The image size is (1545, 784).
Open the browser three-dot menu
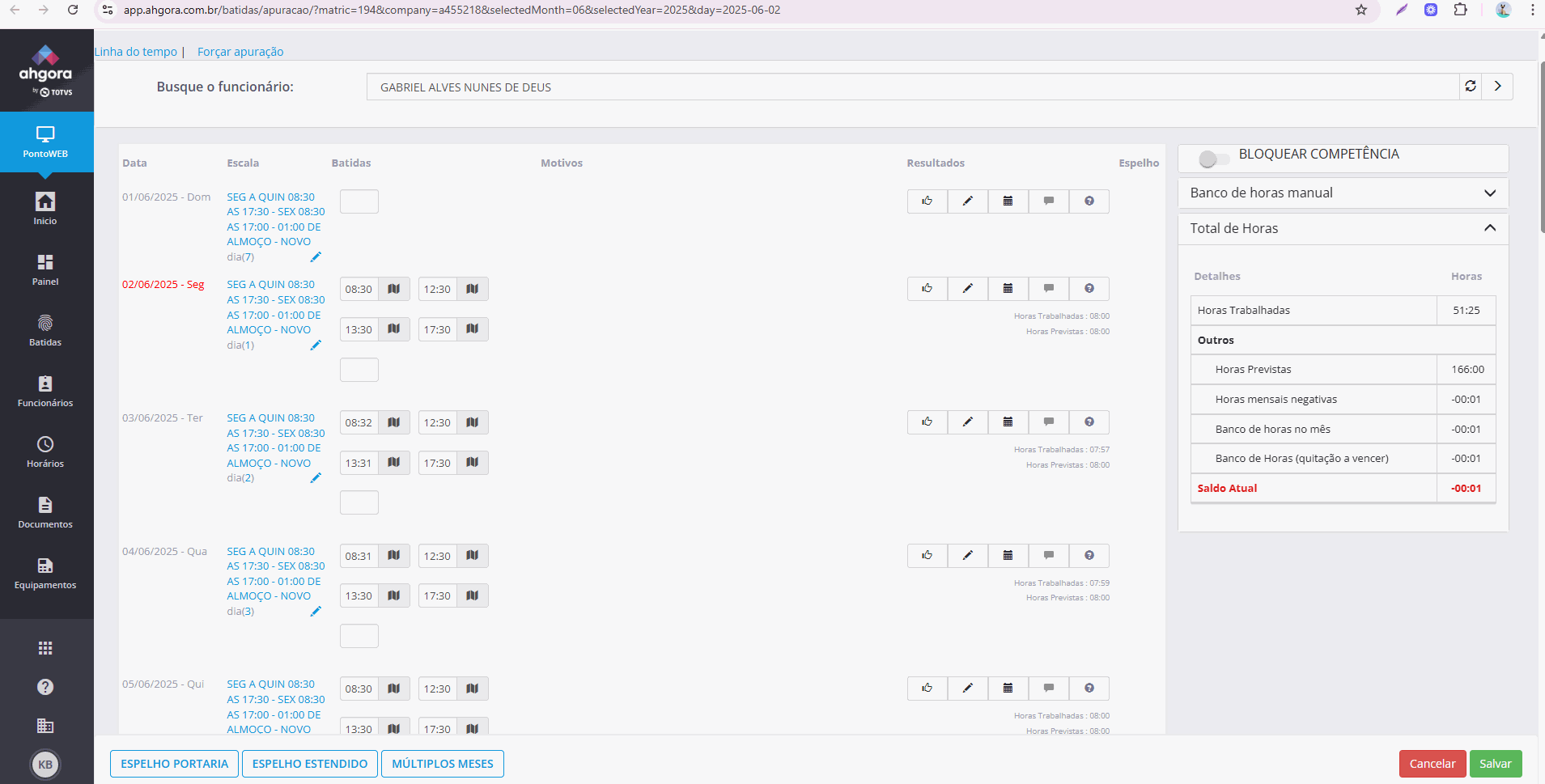coord(1532,10)
